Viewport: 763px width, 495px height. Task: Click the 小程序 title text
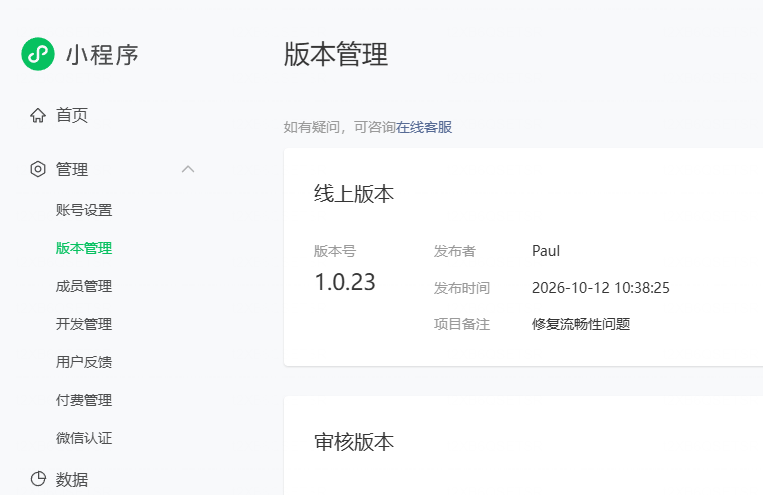pos(102,55)
